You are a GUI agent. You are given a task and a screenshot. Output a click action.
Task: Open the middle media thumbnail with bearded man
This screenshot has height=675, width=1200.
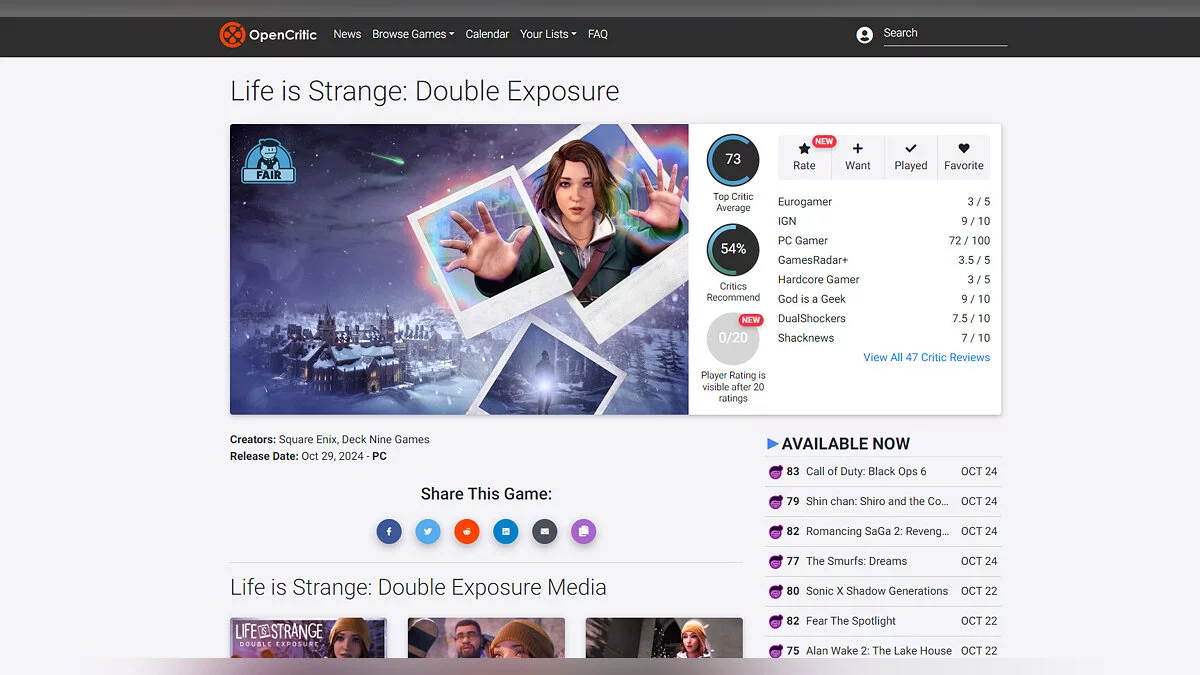tap(486, 638)
